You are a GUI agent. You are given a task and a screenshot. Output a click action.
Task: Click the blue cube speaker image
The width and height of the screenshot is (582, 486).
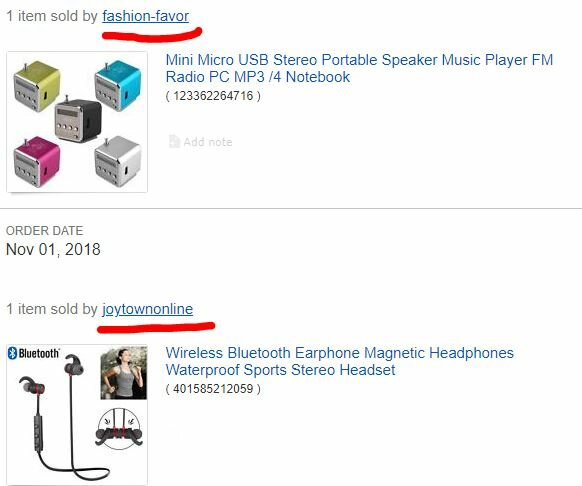click(x=118, y=85)
